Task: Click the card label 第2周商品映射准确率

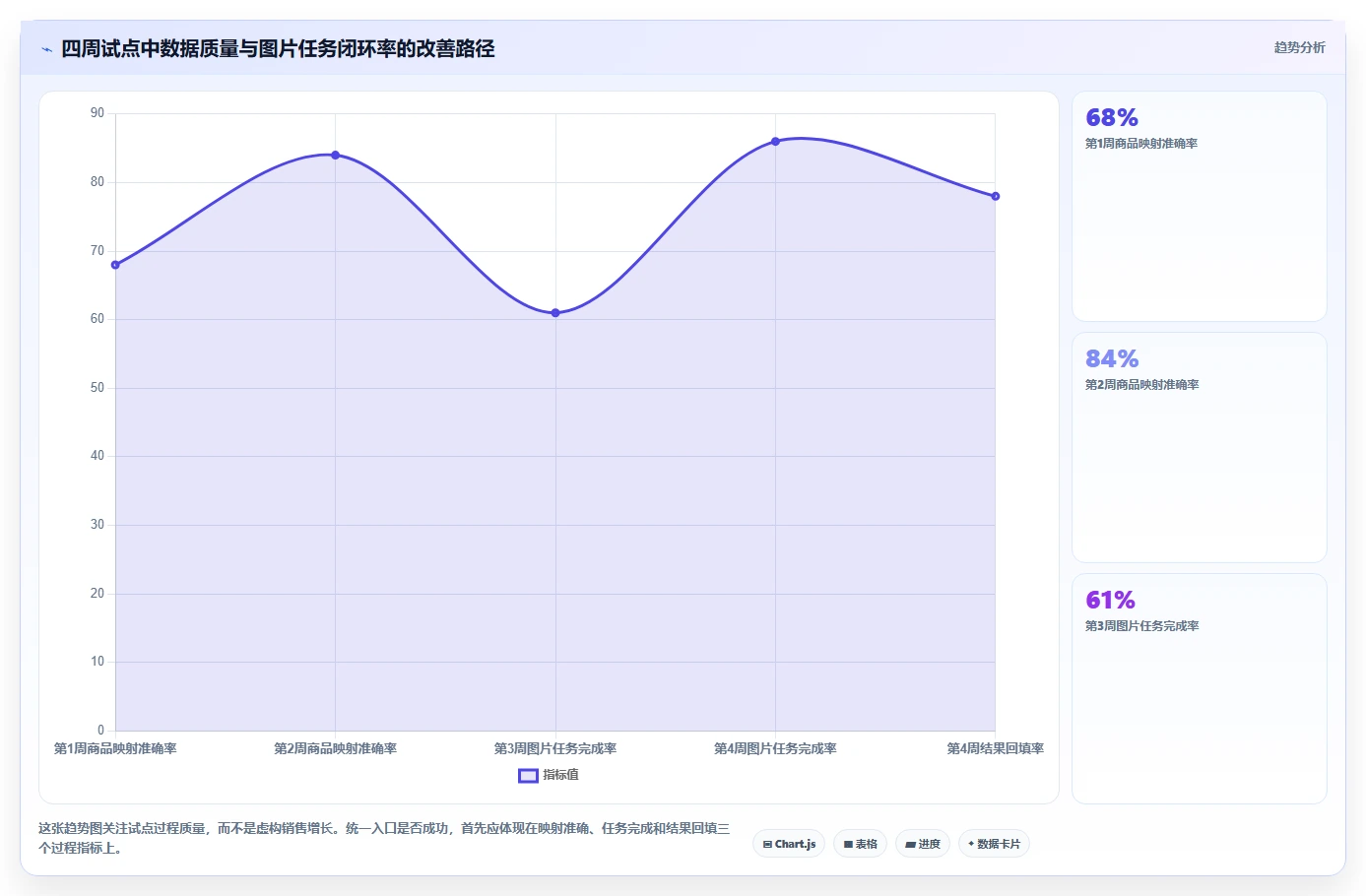Action: coord(1141,385)
